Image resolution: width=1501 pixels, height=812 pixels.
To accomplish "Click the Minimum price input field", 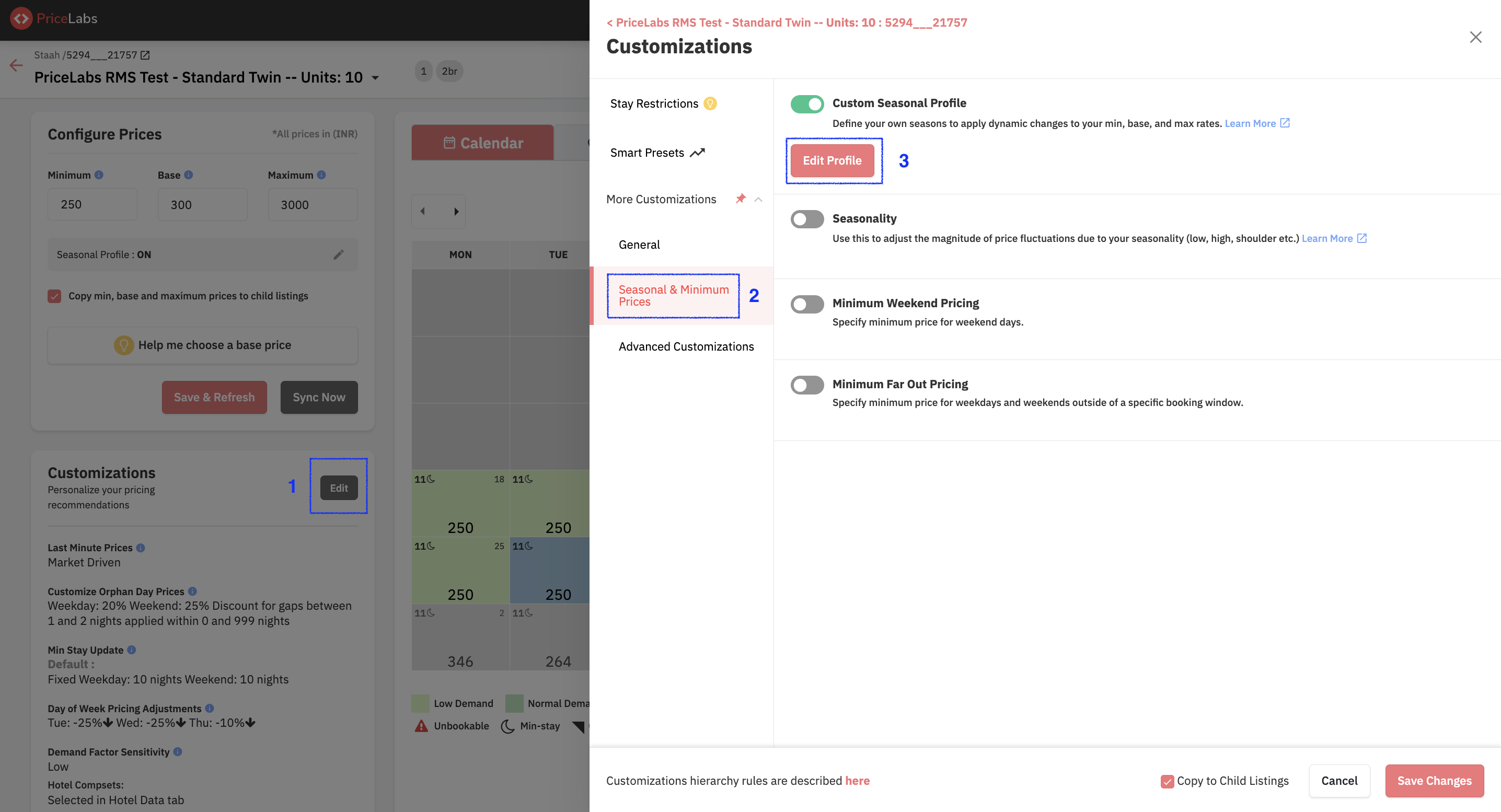I will 93,204.
